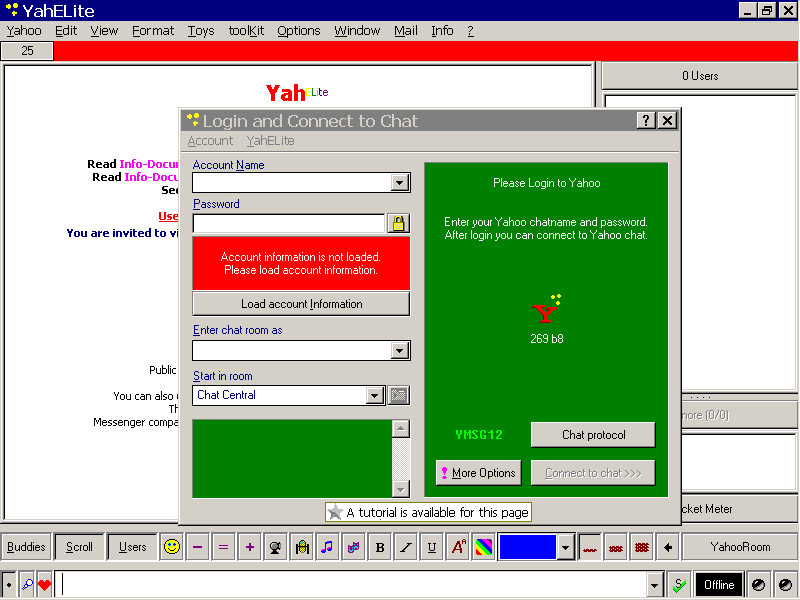
Task: Click the S checkmark spell icon
Action: pos(680,585)
